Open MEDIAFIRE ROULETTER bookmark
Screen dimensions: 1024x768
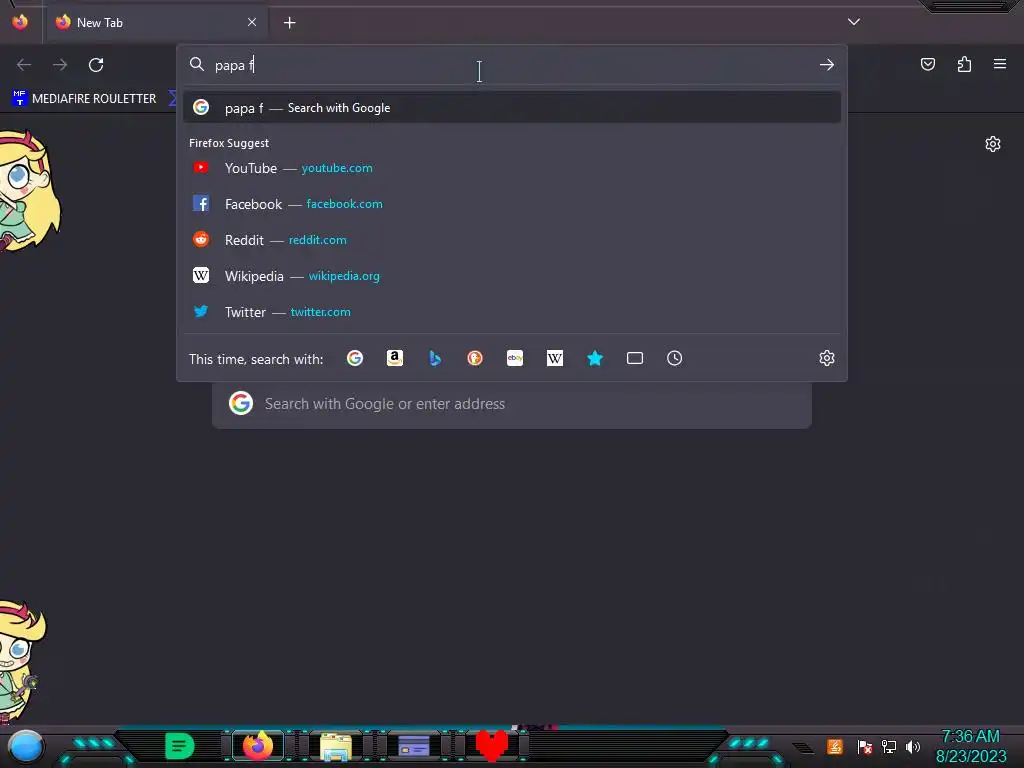tap(85, 99)
